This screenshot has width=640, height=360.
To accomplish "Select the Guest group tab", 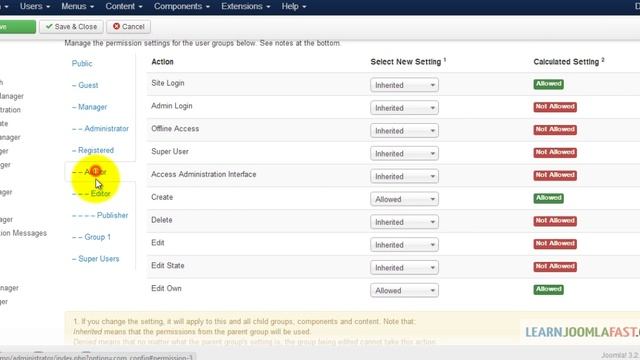I will [85, 85].
